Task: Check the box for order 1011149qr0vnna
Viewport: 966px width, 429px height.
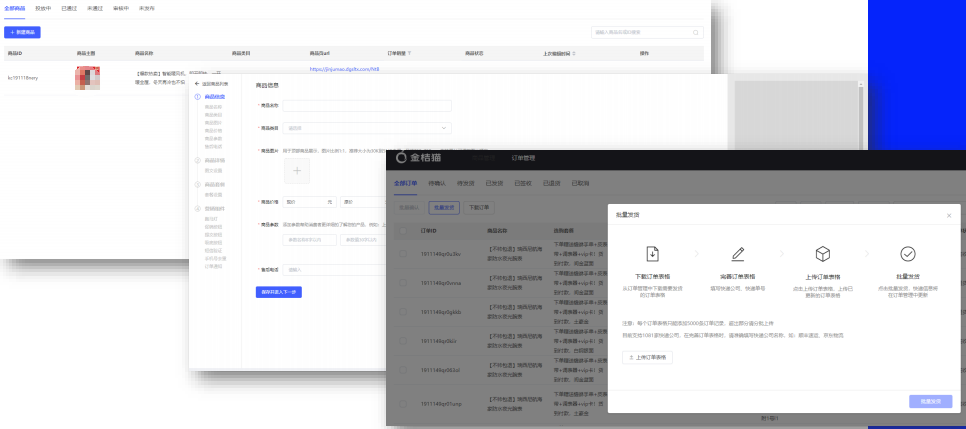Action: tap(402, 283)
